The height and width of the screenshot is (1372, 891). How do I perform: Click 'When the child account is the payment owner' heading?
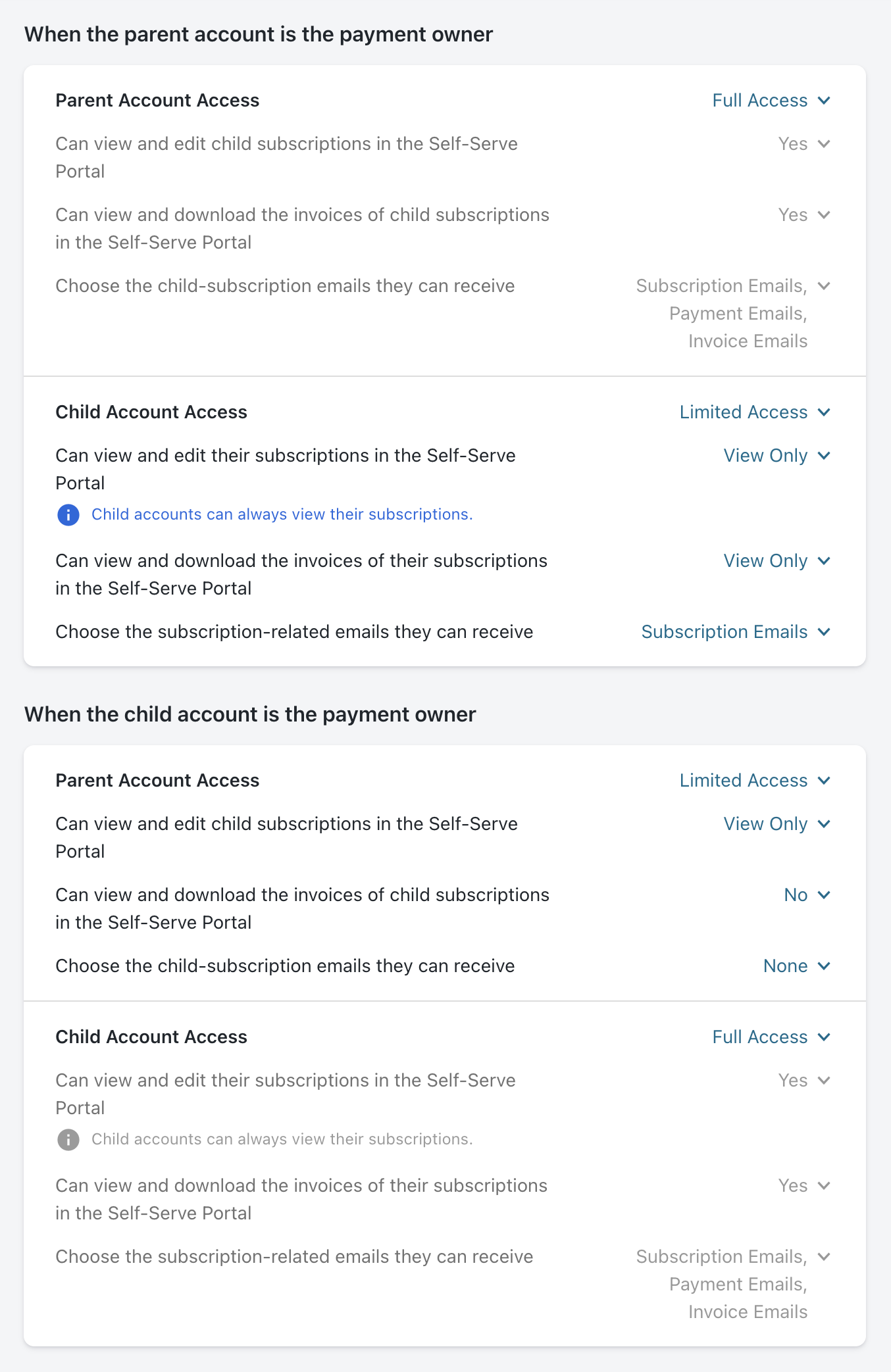tap(250, 715)
